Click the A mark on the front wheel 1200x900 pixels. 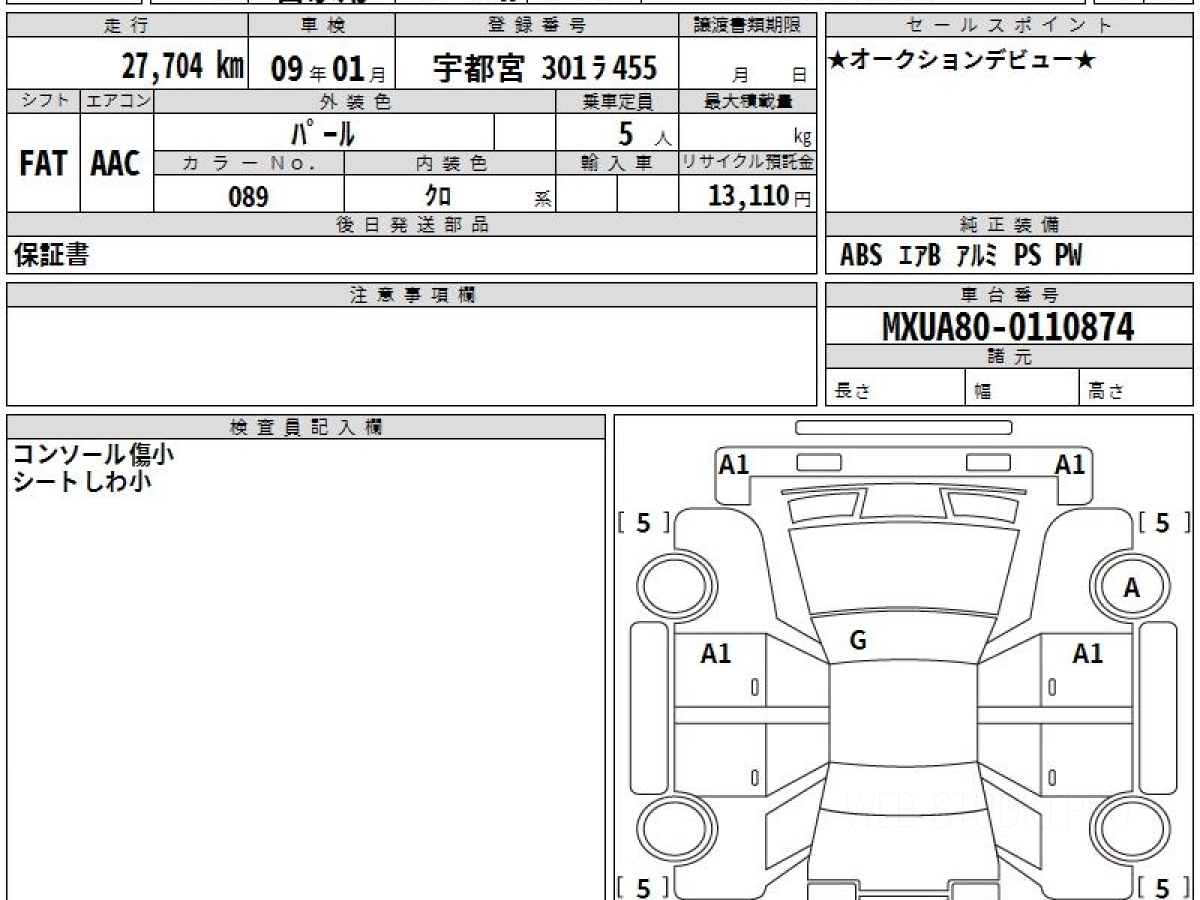click(1131, 589)
